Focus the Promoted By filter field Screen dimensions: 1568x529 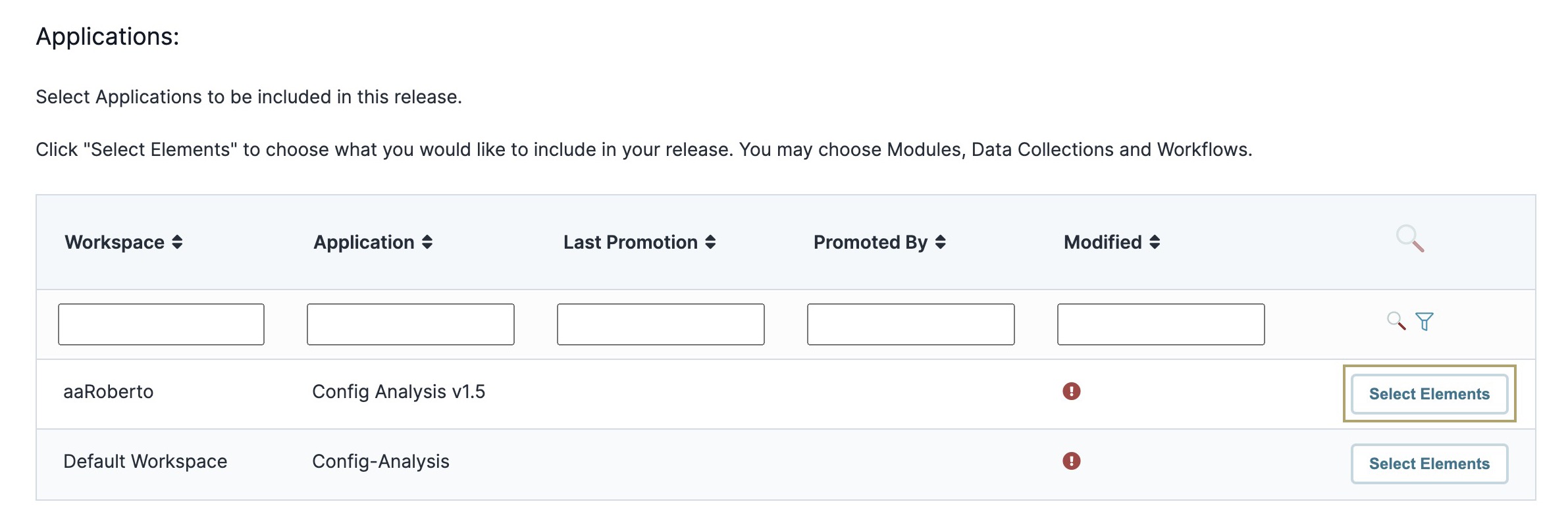911,324
